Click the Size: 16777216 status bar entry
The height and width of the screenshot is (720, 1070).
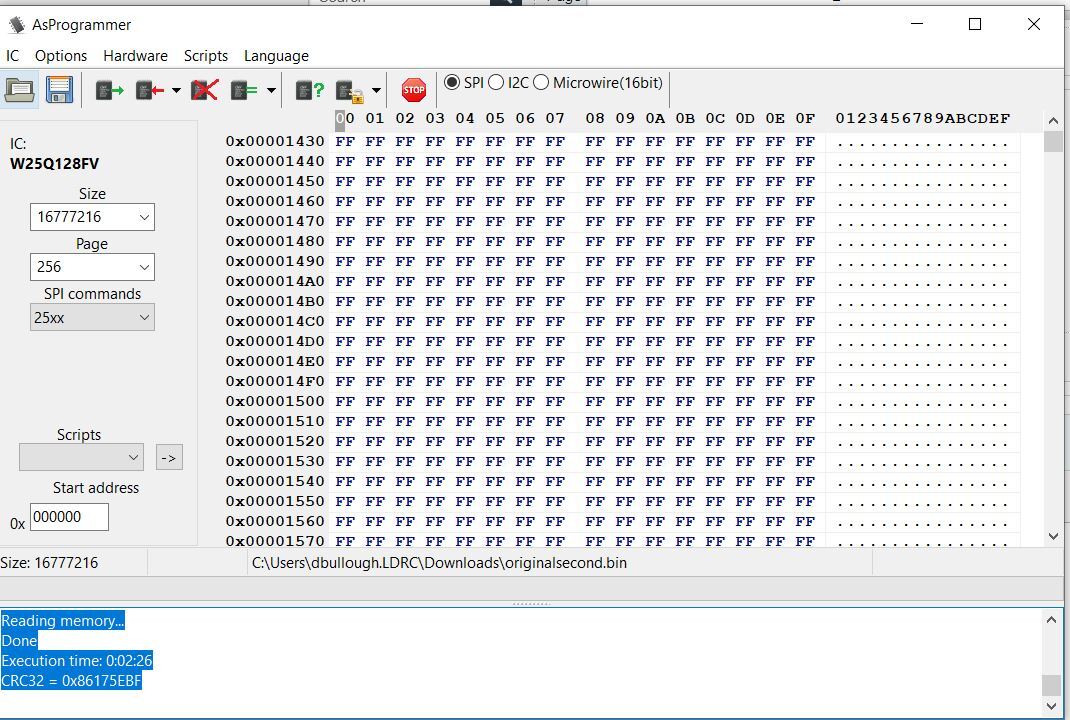tap(49, 563)
